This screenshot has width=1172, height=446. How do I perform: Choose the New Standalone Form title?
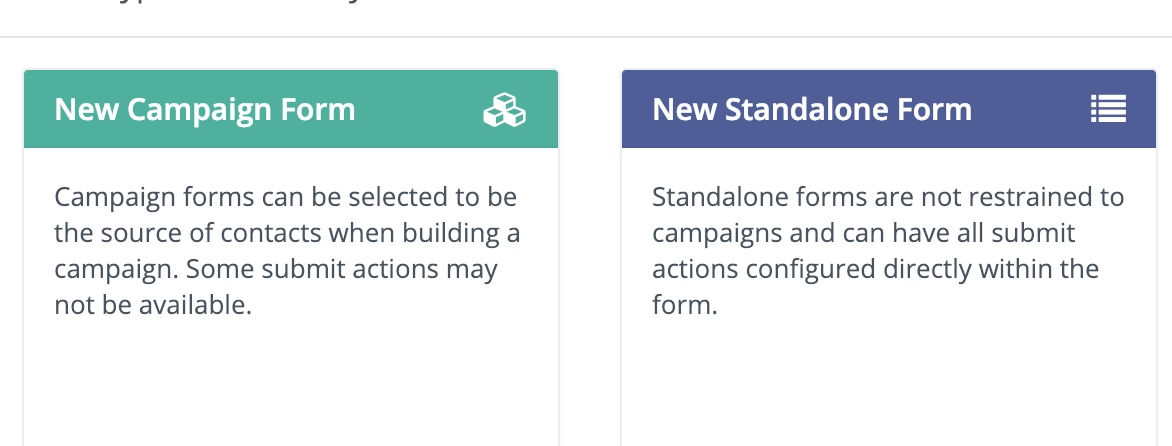tap(812, 110)
